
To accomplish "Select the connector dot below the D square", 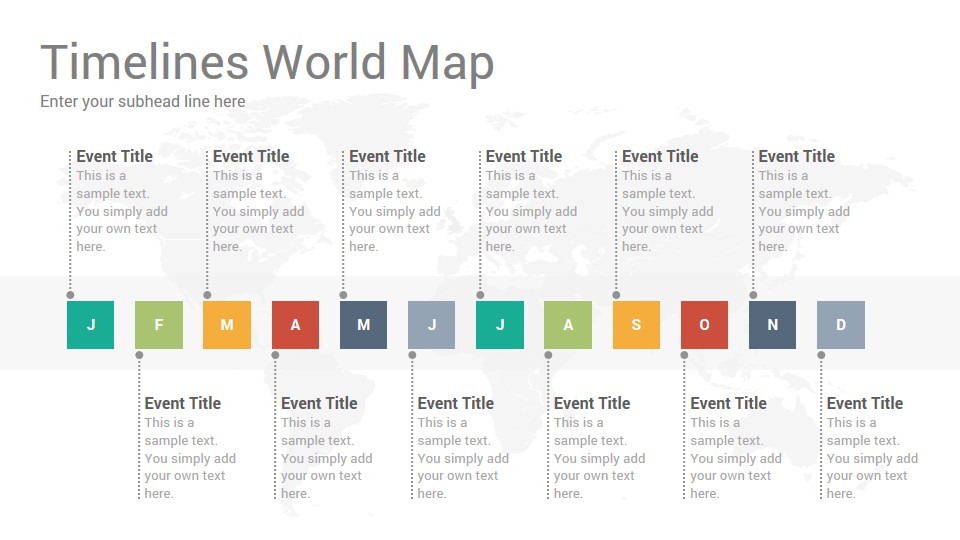I will (x=822, y=355).
